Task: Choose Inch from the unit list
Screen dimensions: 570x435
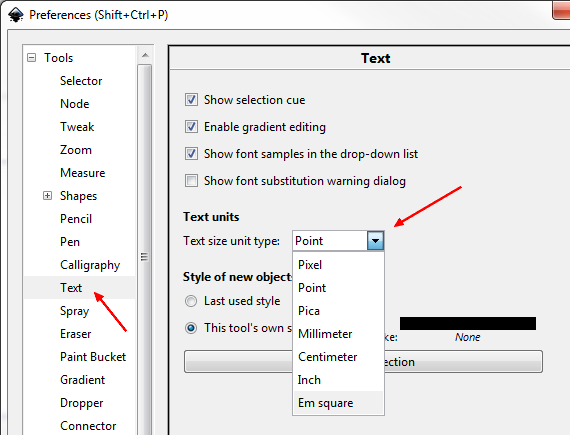Action: [338, 380]
